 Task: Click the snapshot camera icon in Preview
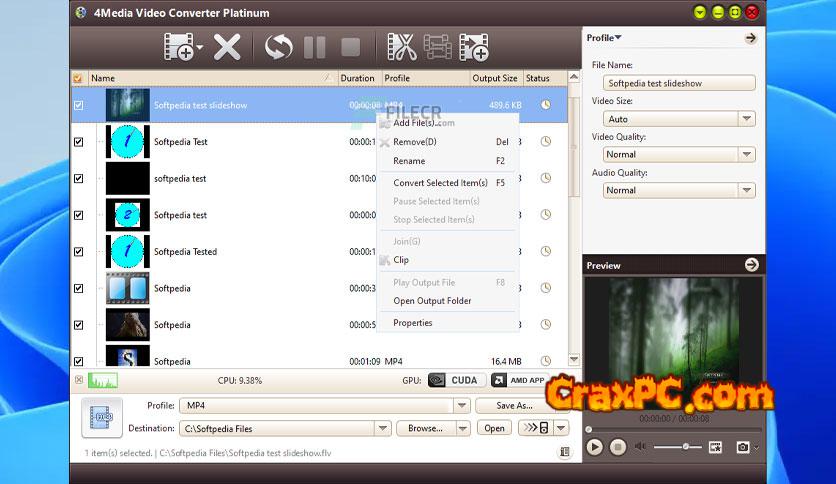742,447
